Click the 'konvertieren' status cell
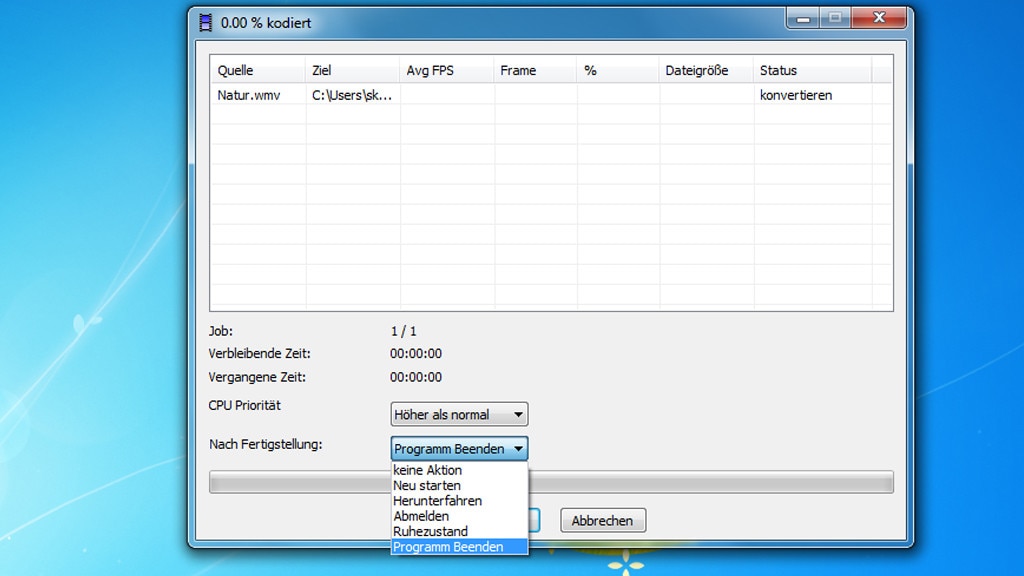Image resolution: width=1024 pixels, height=576 pixels. (x=795, y=95)
